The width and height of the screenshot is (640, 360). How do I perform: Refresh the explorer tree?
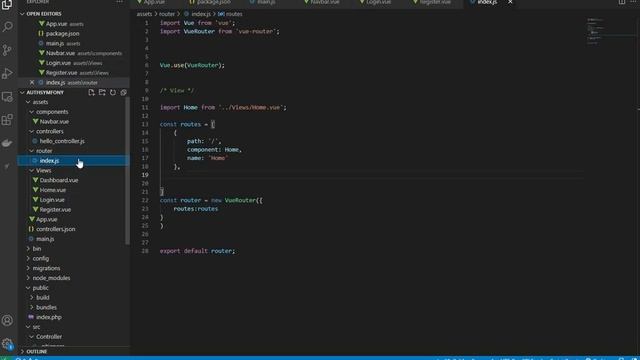113,93
